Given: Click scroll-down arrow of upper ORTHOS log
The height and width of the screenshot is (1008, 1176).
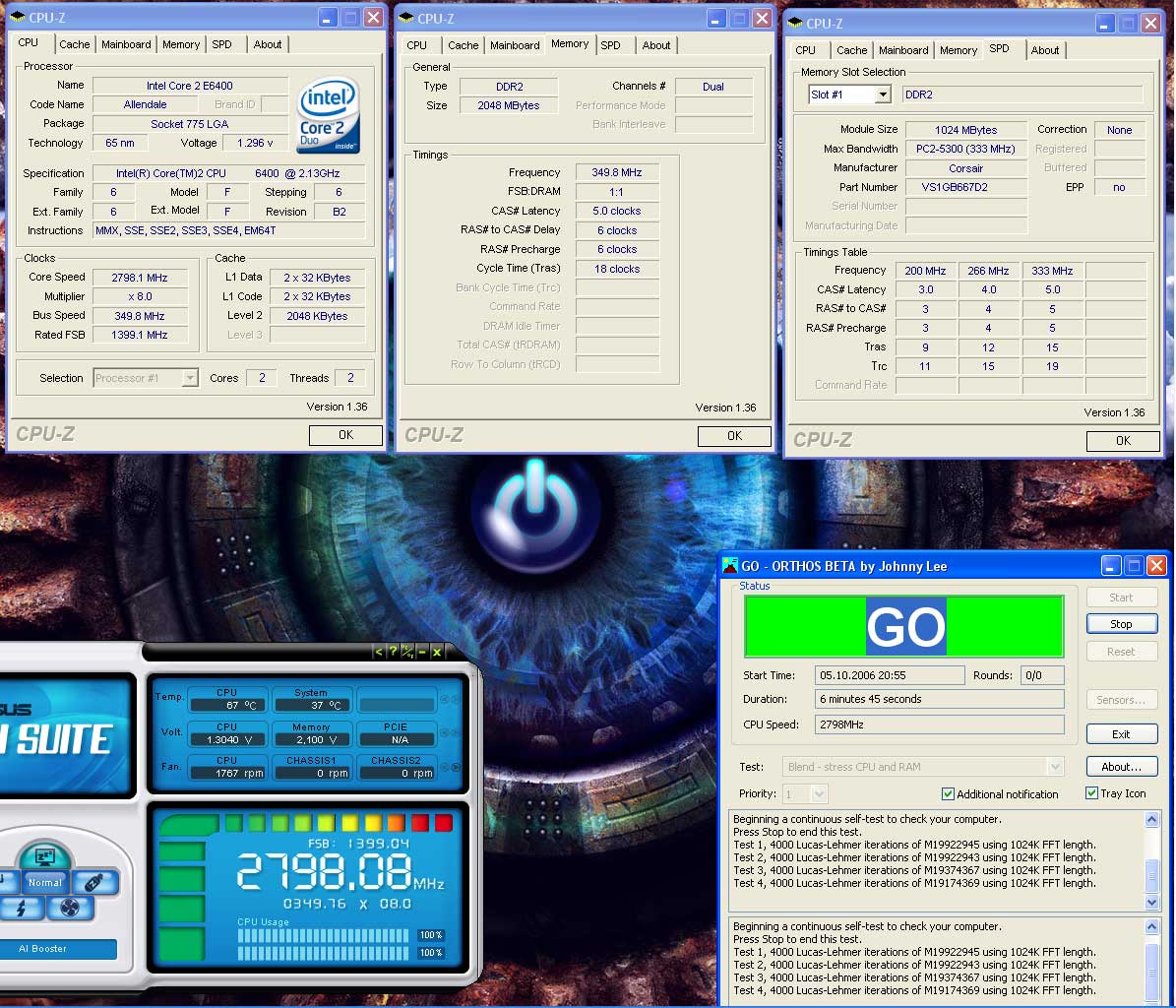Looking at the screenshot, I should point(1152,903).
